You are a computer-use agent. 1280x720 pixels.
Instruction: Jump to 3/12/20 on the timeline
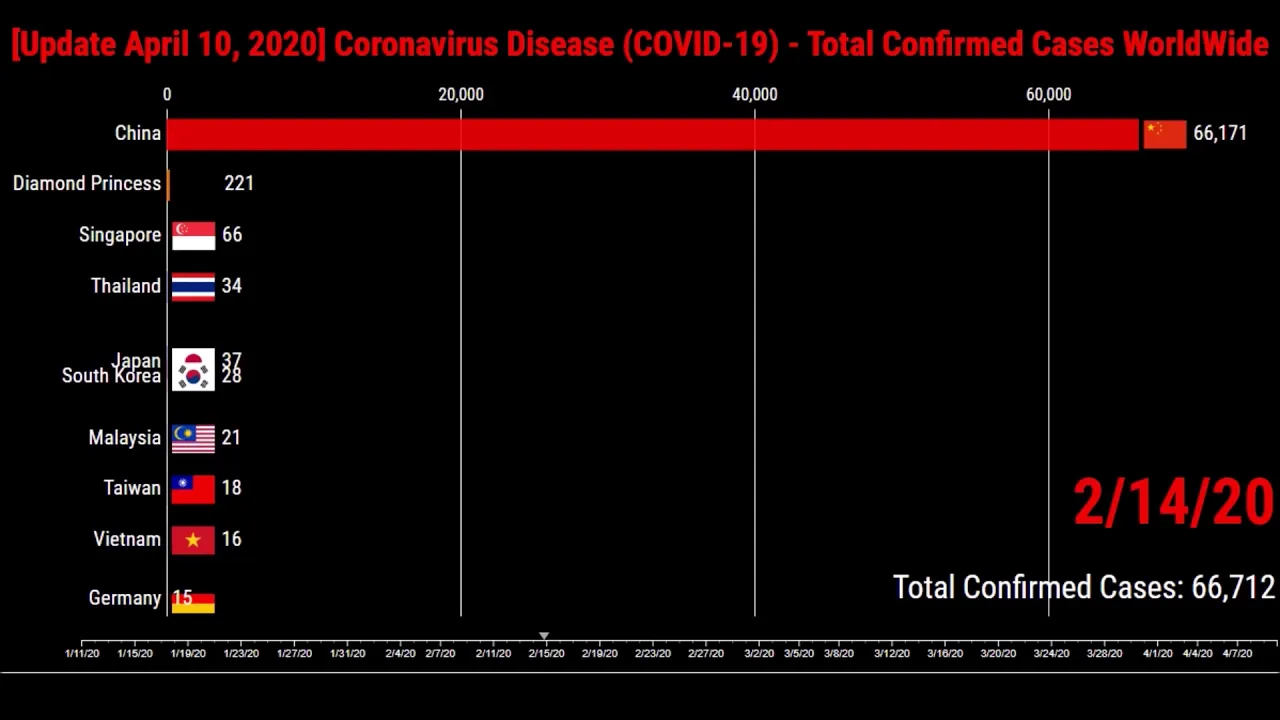tap(891, 653)
